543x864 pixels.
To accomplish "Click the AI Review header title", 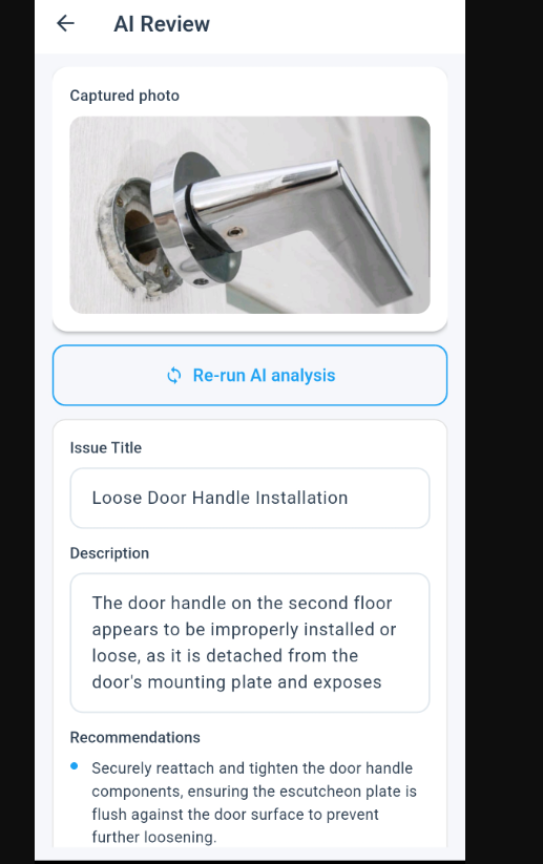I will (x=162, y=24).
